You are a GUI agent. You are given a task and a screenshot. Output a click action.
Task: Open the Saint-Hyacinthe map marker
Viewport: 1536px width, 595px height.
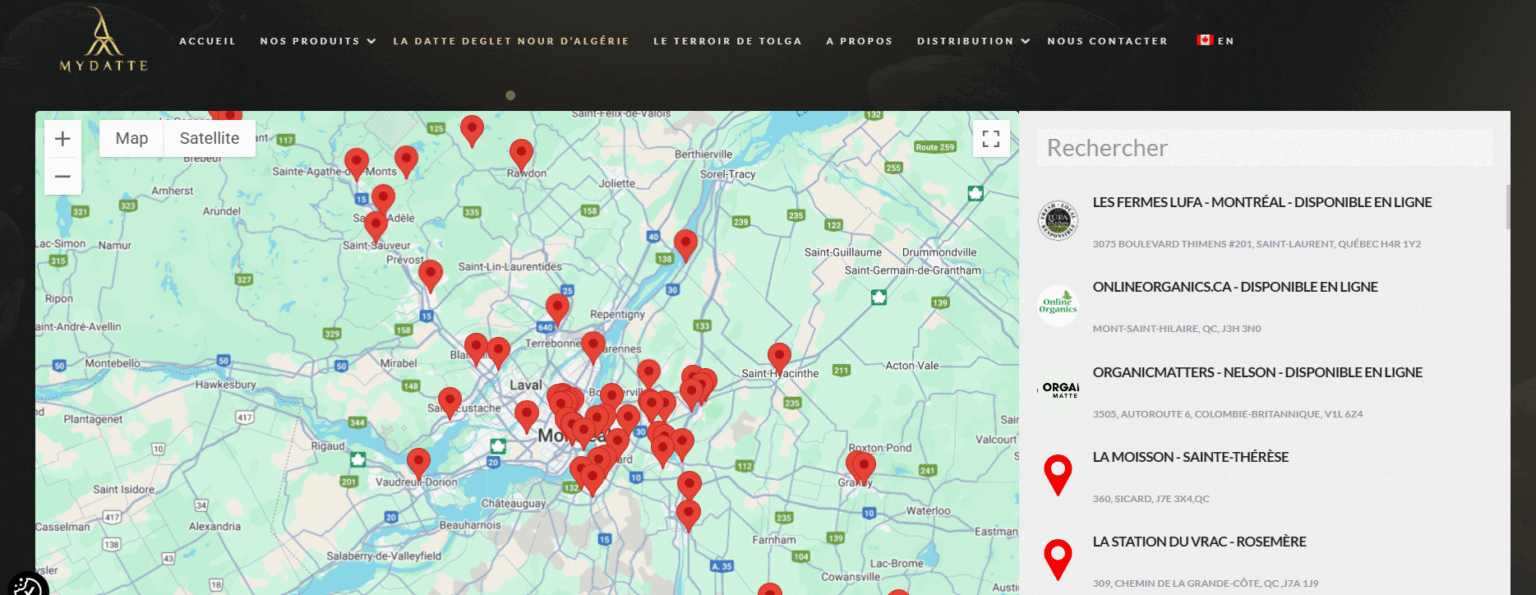coord(779,359)
